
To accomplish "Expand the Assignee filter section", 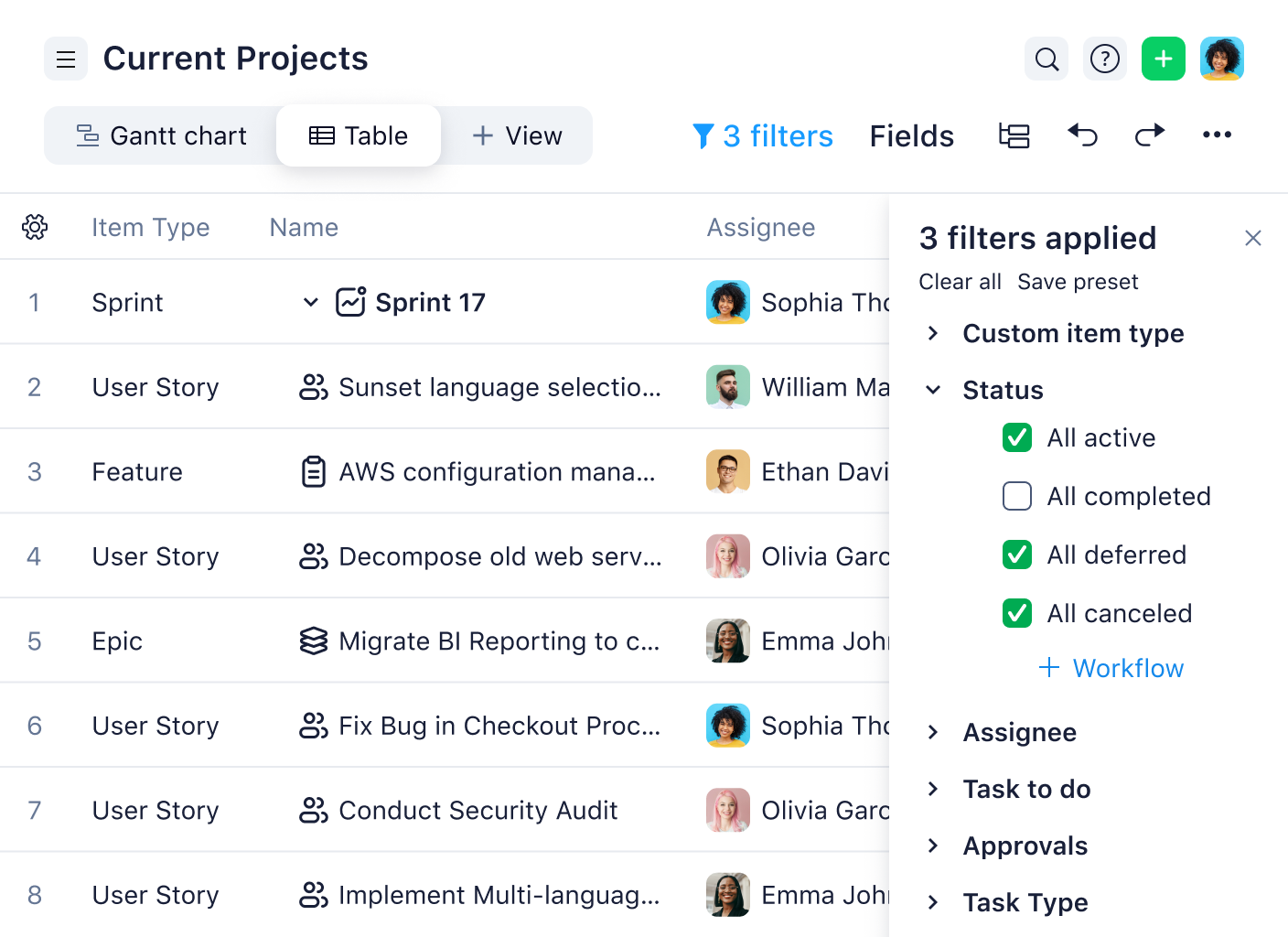I will click(934, 732).
